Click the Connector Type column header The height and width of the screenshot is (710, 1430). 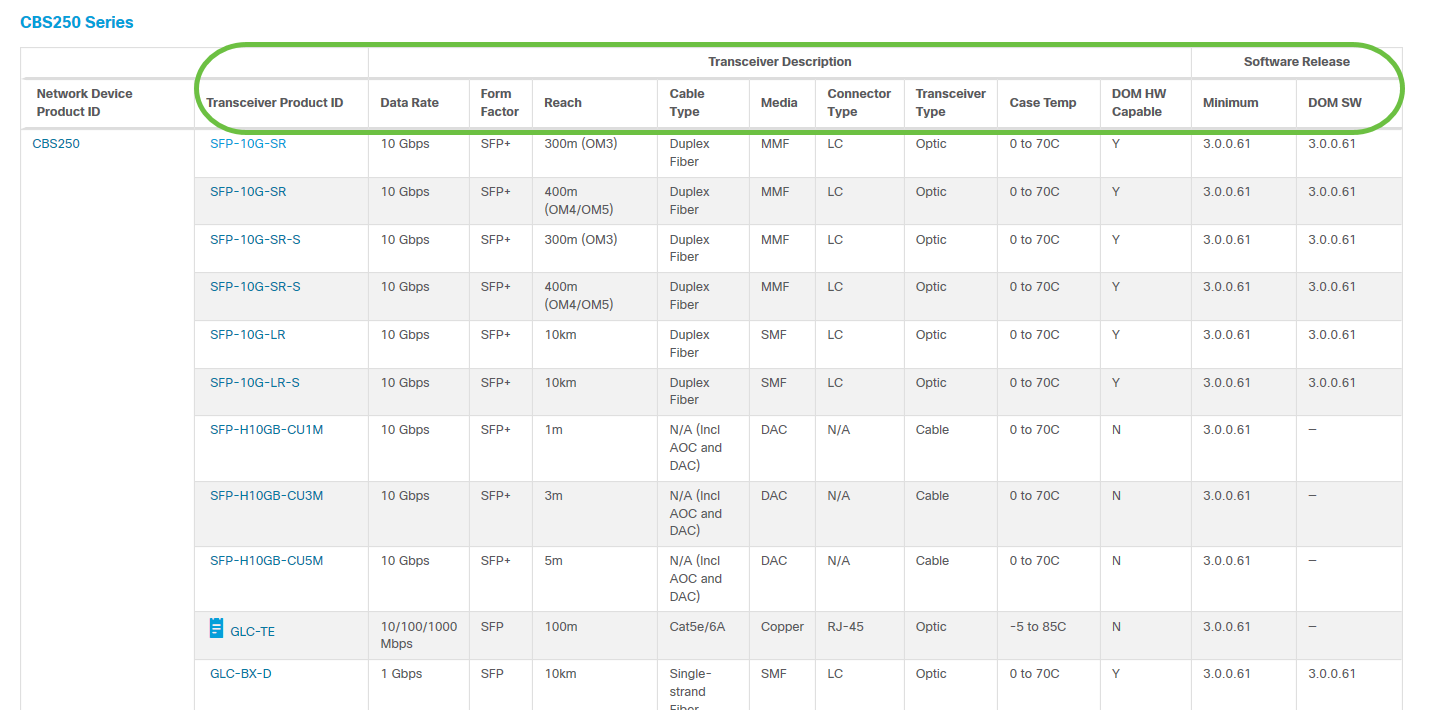click(x=859, y=103)
